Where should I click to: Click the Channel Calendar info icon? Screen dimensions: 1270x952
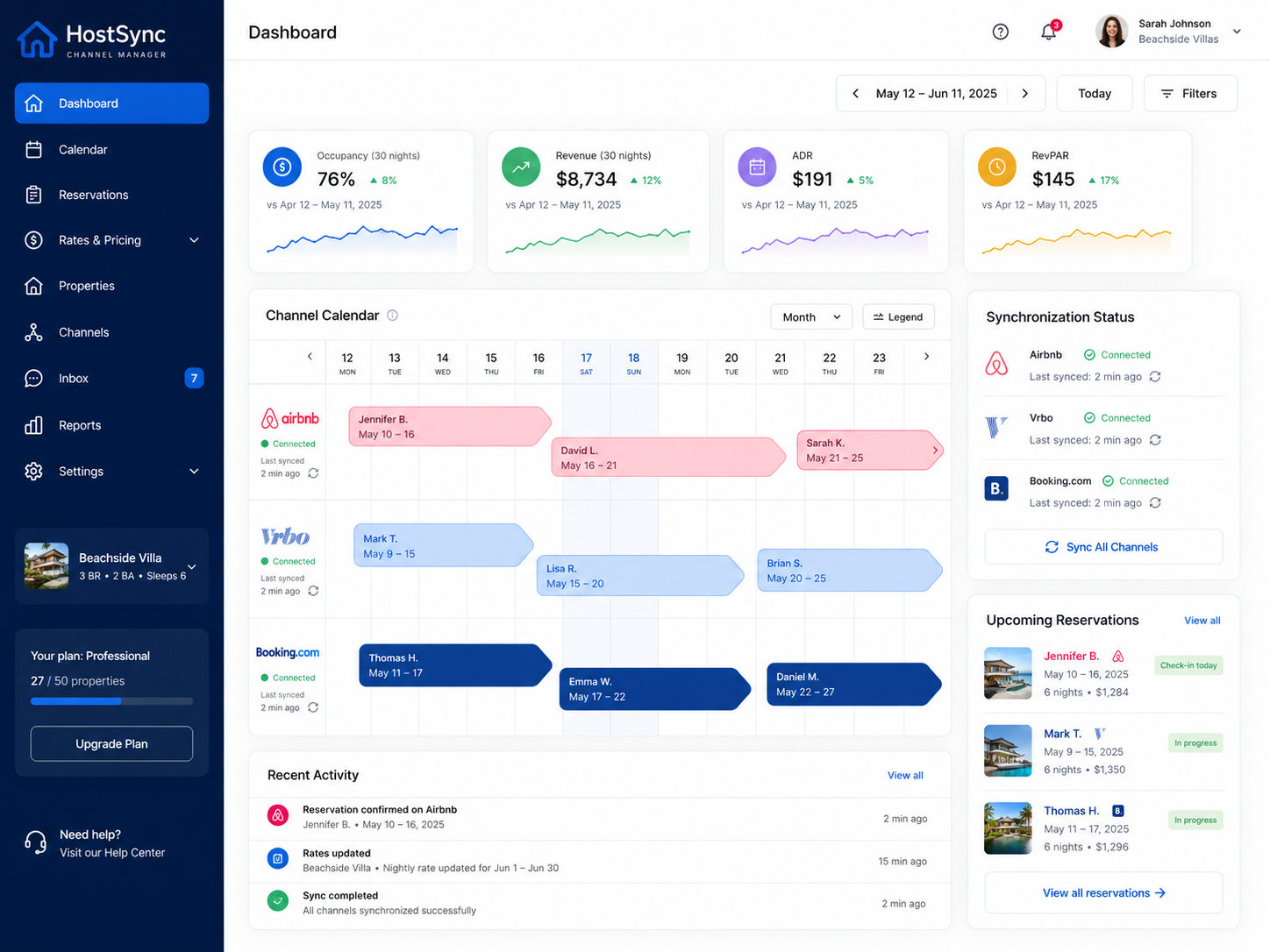(x=393, y=316)
